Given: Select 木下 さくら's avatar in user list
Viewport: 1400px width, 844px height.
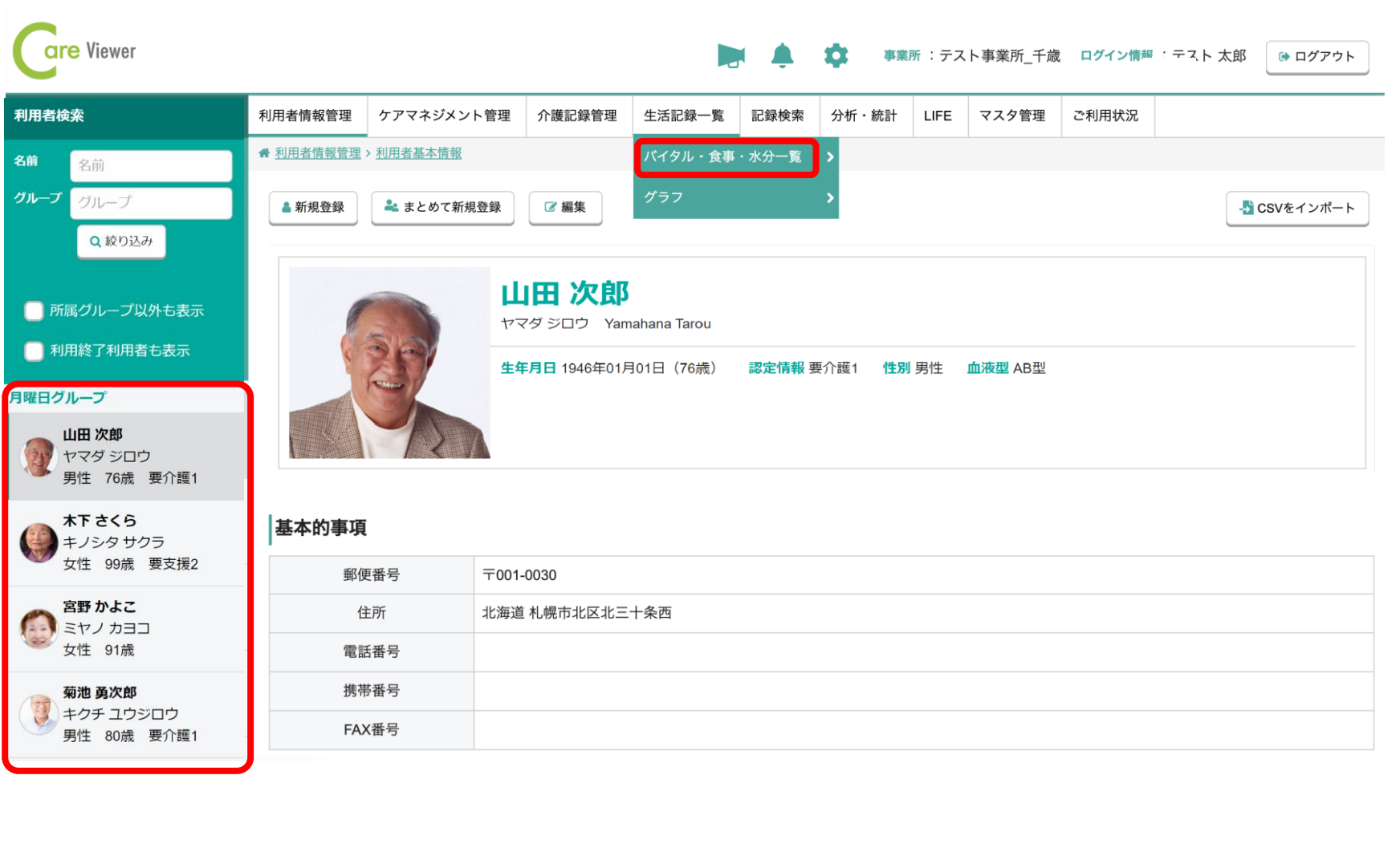Looking at the screenshot, I should [39, 542].
